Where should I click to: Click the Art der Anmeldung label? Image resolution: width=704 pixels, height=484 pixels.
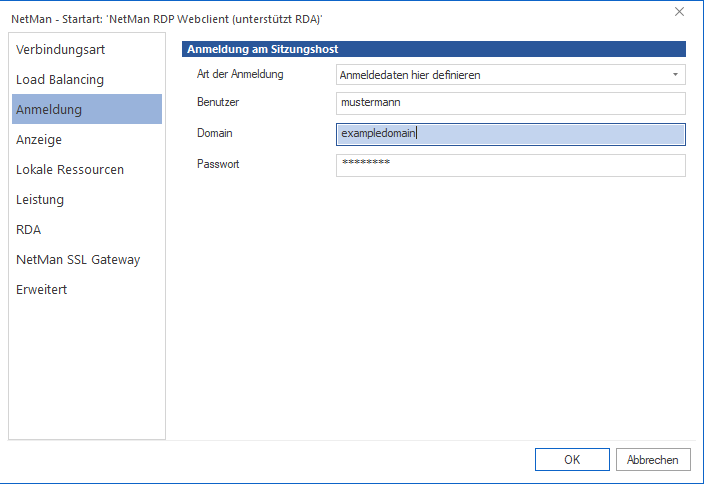[240, 74]
